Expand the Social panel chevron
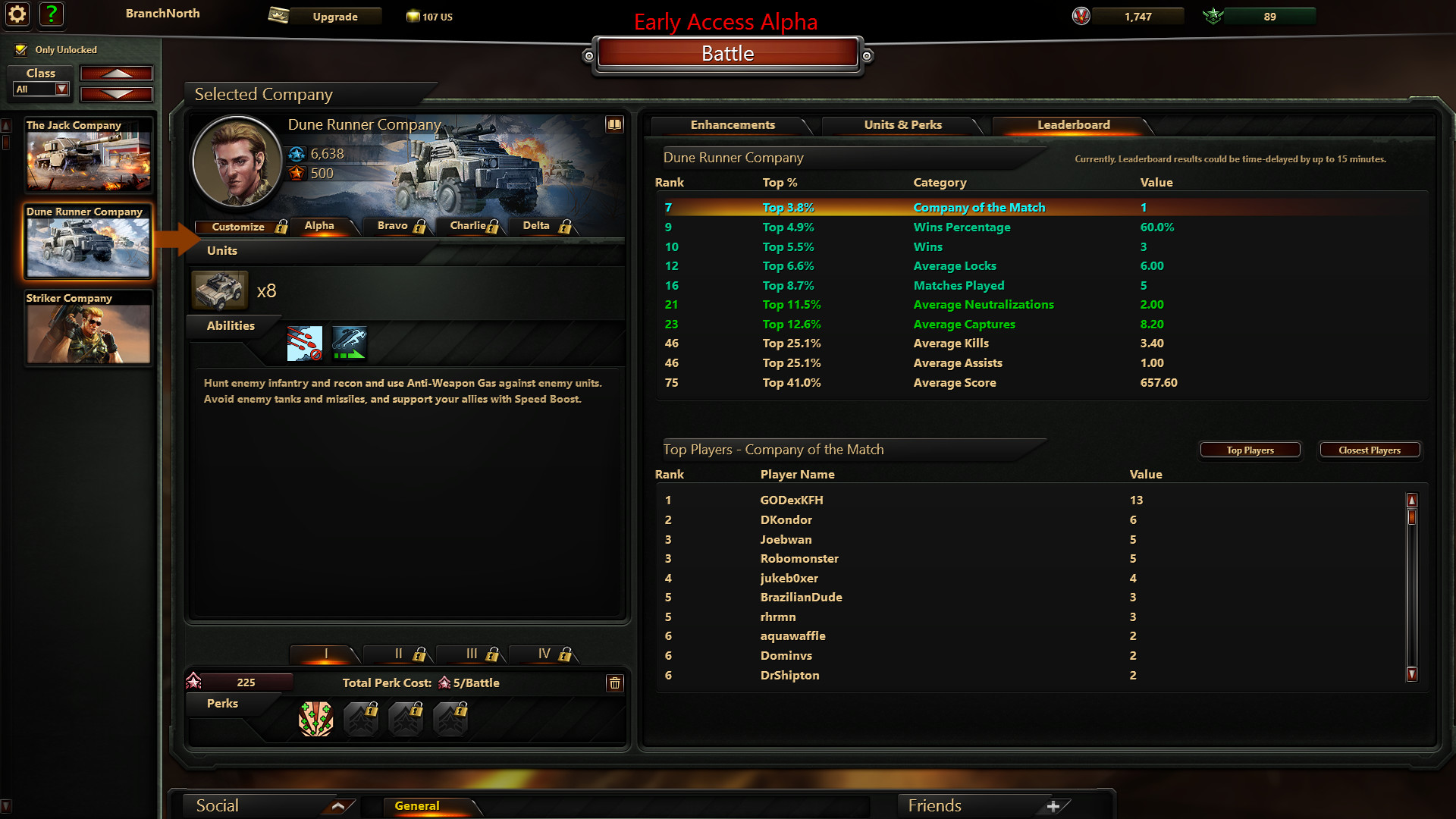 point(338,806)
